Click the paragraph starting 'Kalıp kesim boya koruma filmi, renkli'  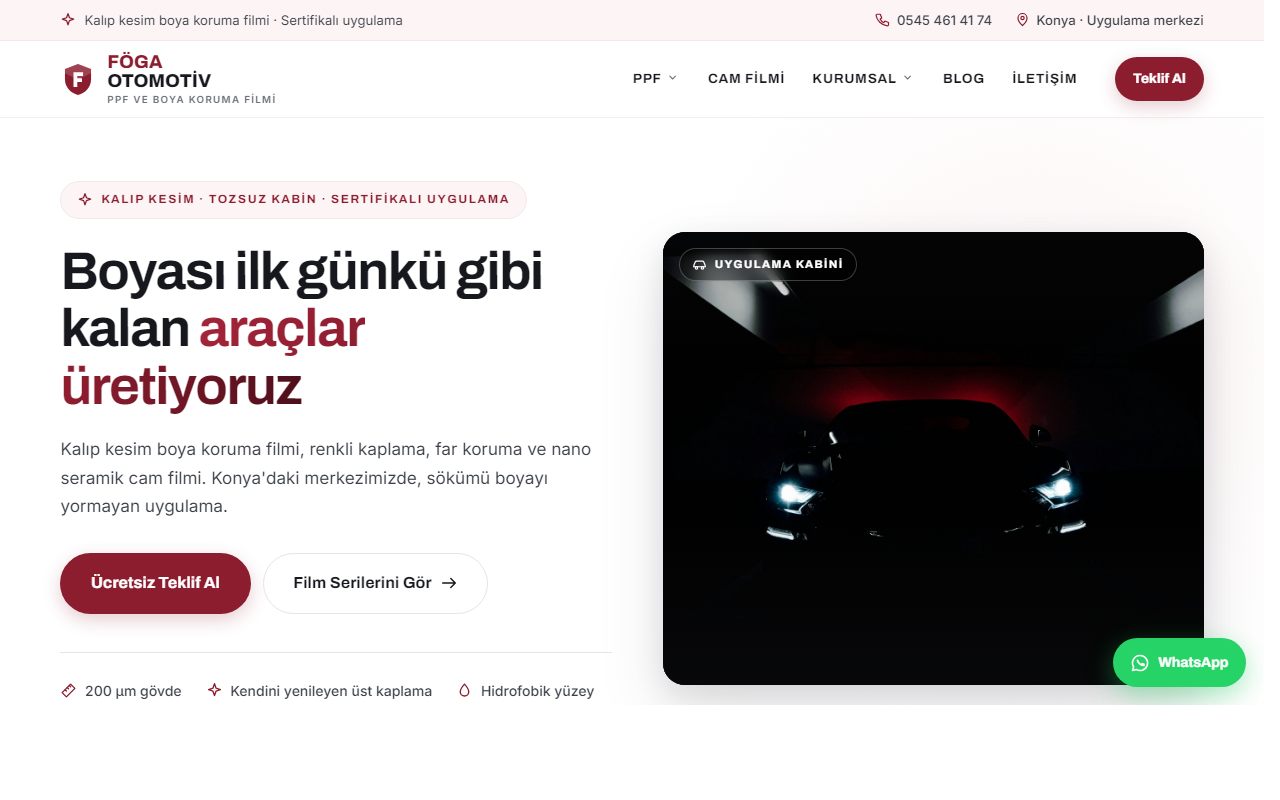tap(326, 477)
